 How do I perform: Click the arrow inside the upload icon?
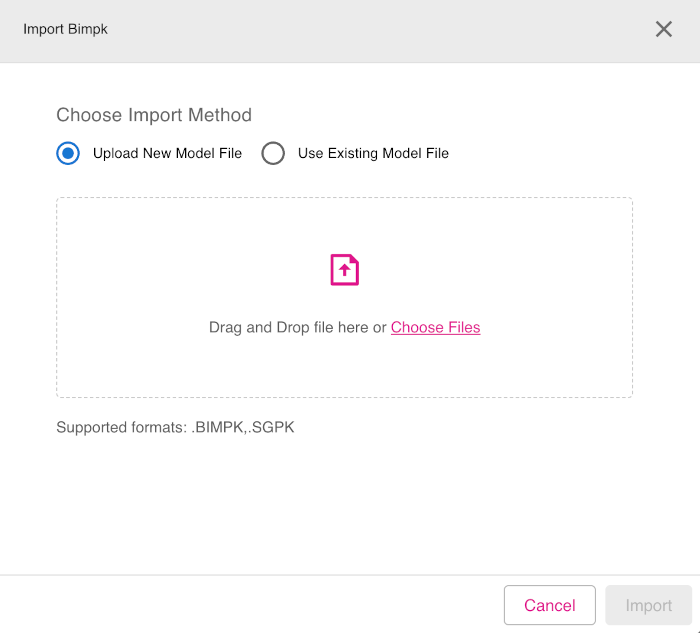click(x=344, y=271)
